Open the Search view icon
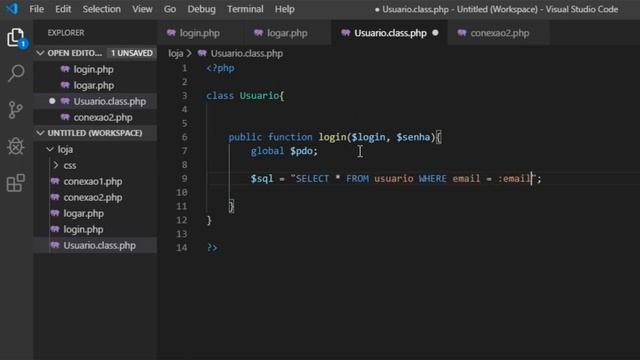 (x=16, y=74)
